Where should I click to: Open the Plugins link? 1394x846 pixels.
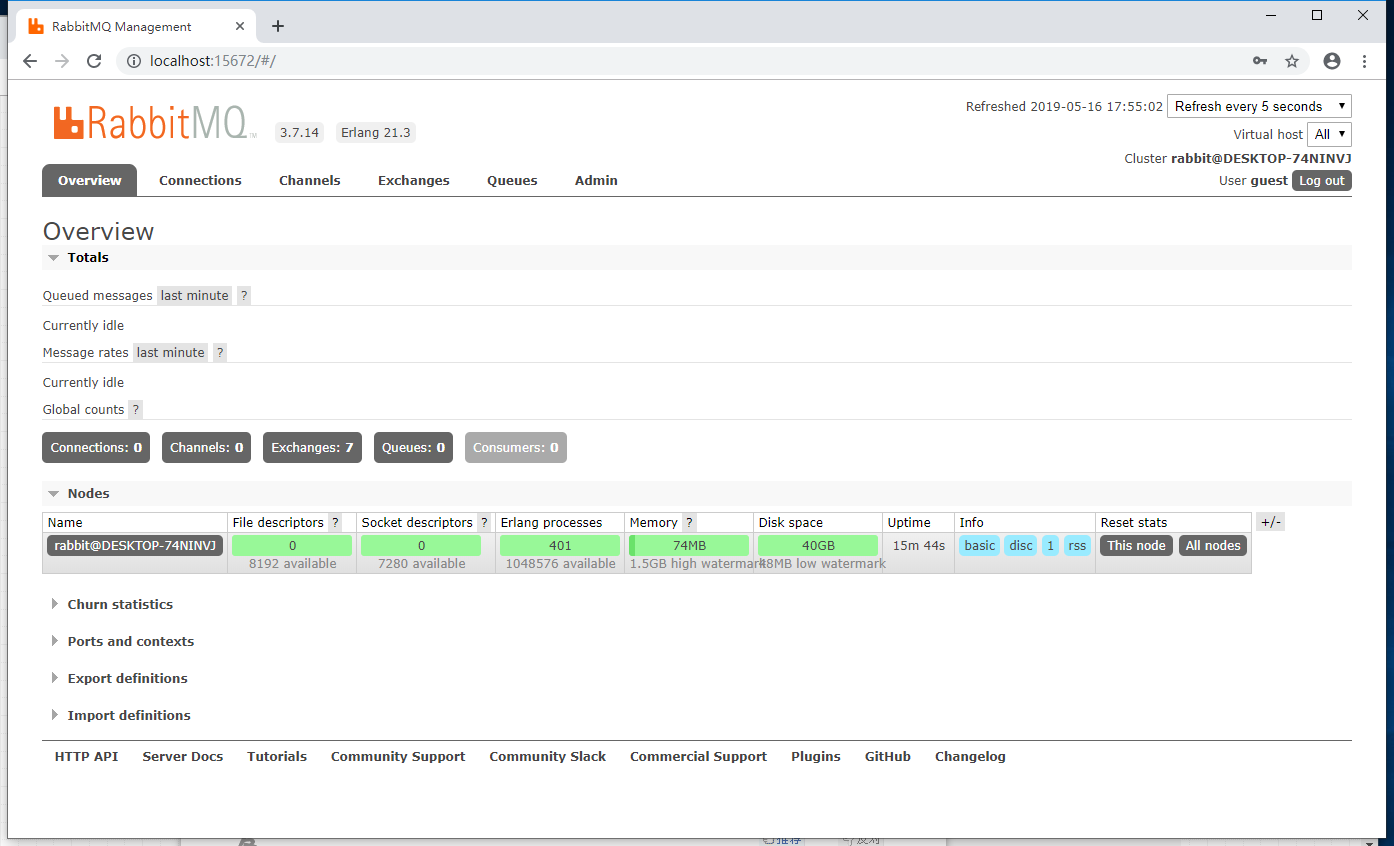(816, 756)
